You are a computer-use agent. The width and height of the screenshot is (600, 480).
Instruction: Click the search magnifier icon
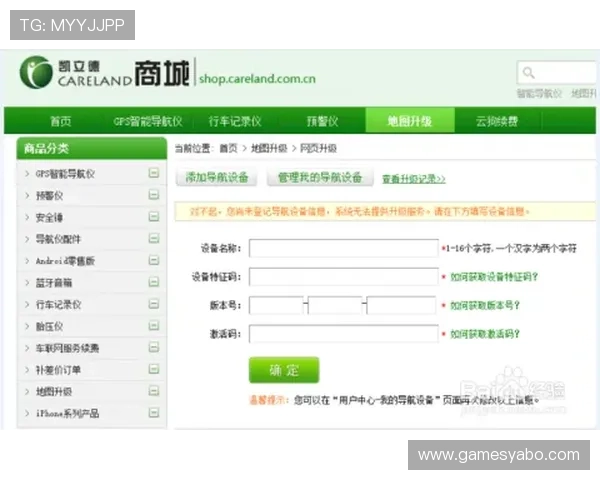pyautogui.click(x=528, y=72)
